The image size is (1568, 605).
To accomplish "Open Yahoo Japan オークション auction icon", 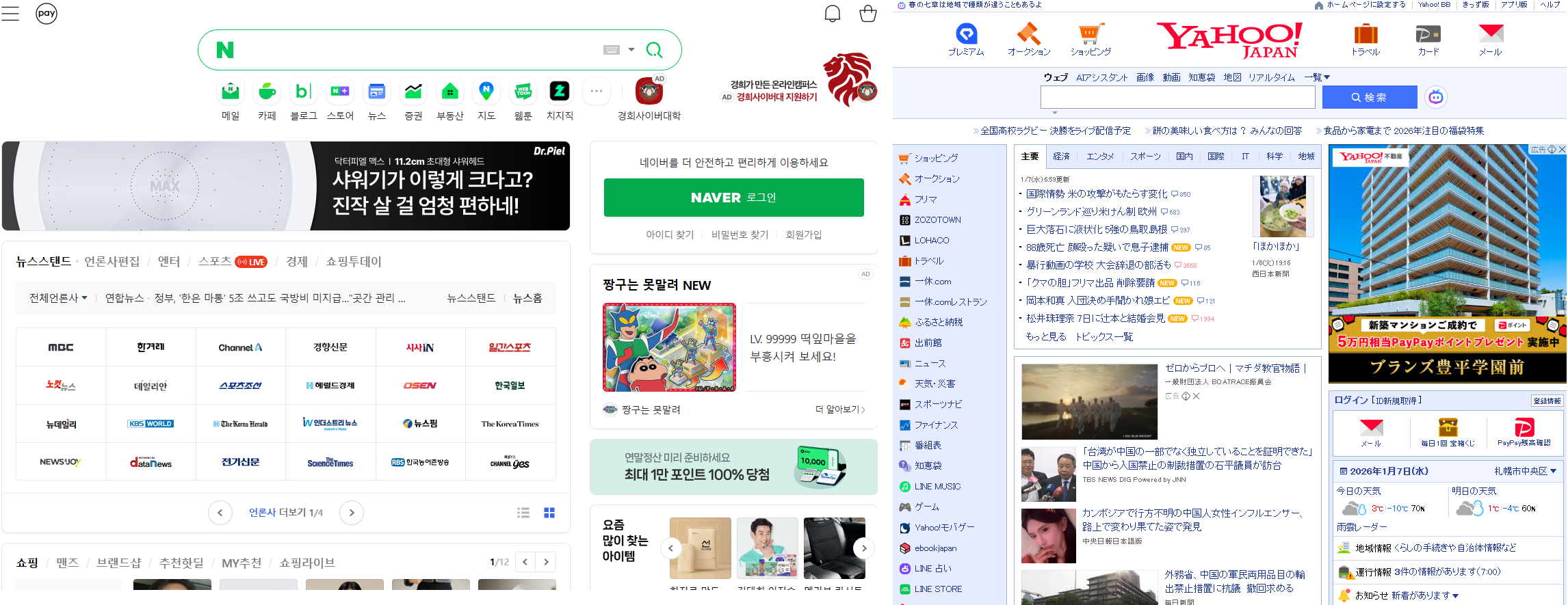I will (x=1028, y=33).
